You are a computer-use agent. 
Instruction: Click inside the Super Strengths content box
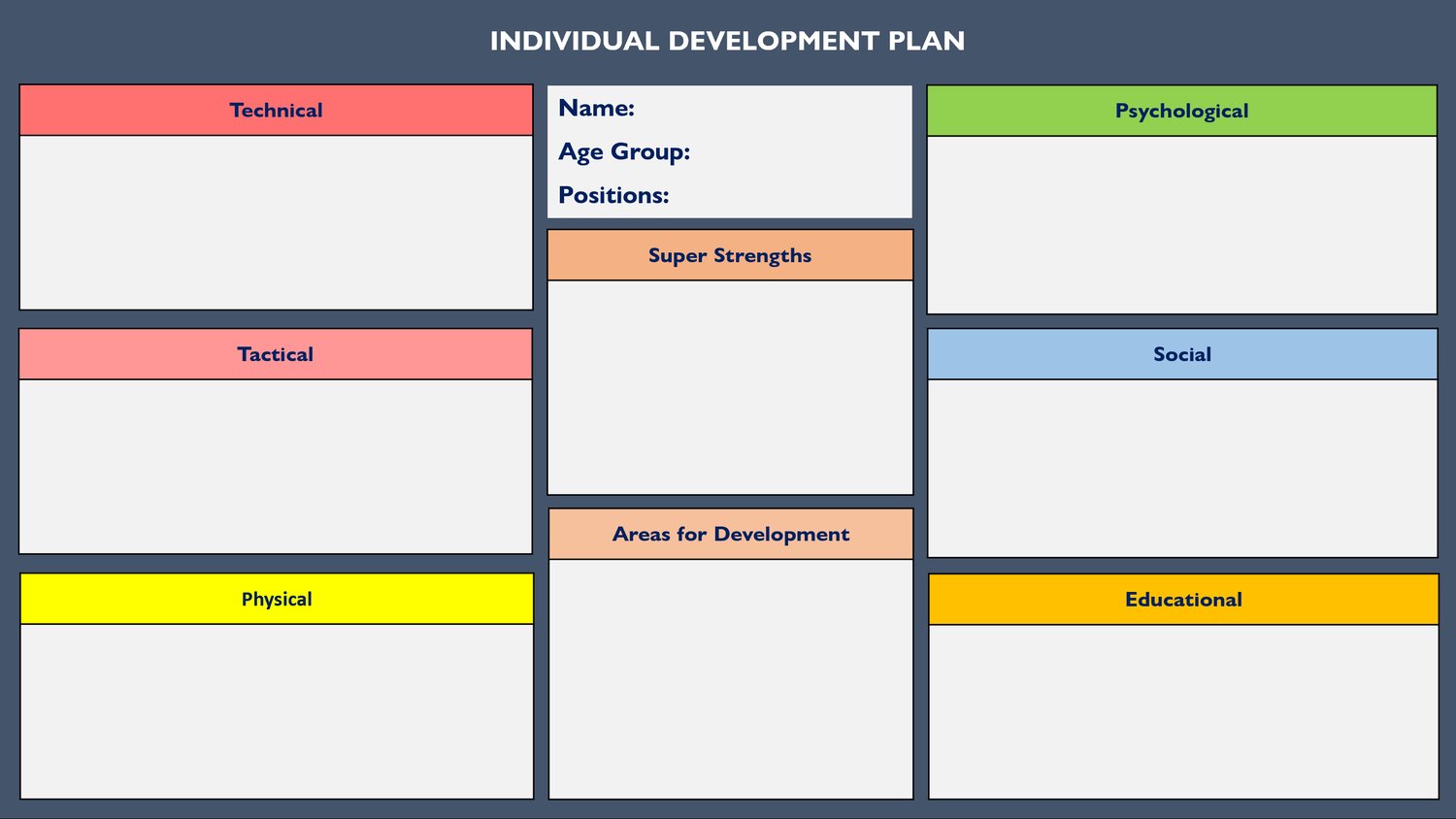(730, 387)
